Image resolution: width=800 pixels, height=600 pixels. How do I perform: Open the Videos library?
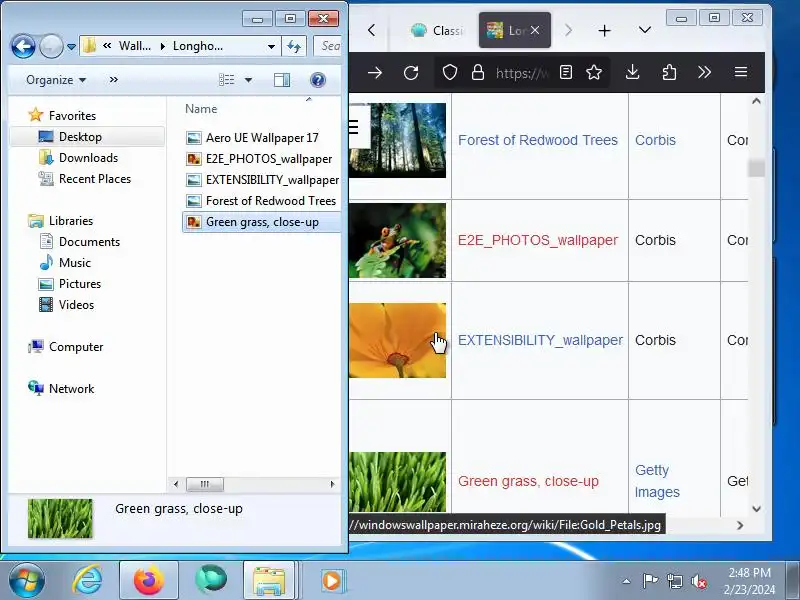point(76,305)
